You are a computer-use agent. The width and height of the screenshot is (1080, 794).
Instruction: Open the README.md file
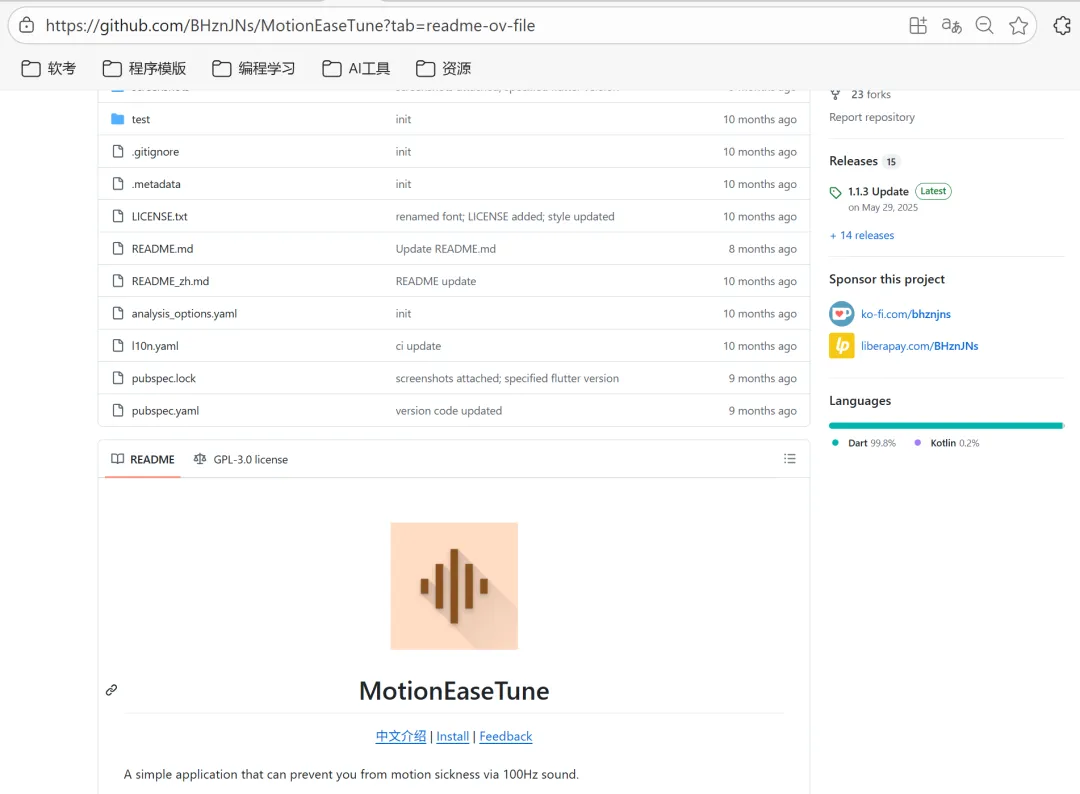tap(162, 249)
